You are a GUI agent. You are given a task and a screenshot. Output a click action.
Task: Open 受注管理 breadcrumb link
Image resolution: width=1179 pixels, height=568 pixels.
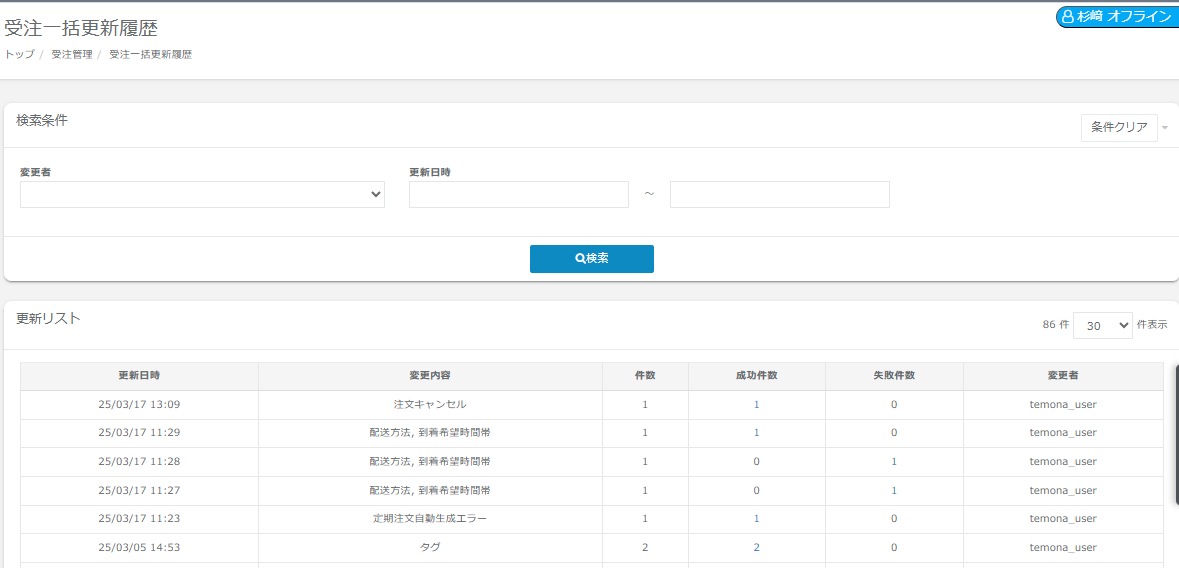pos(71,55)
